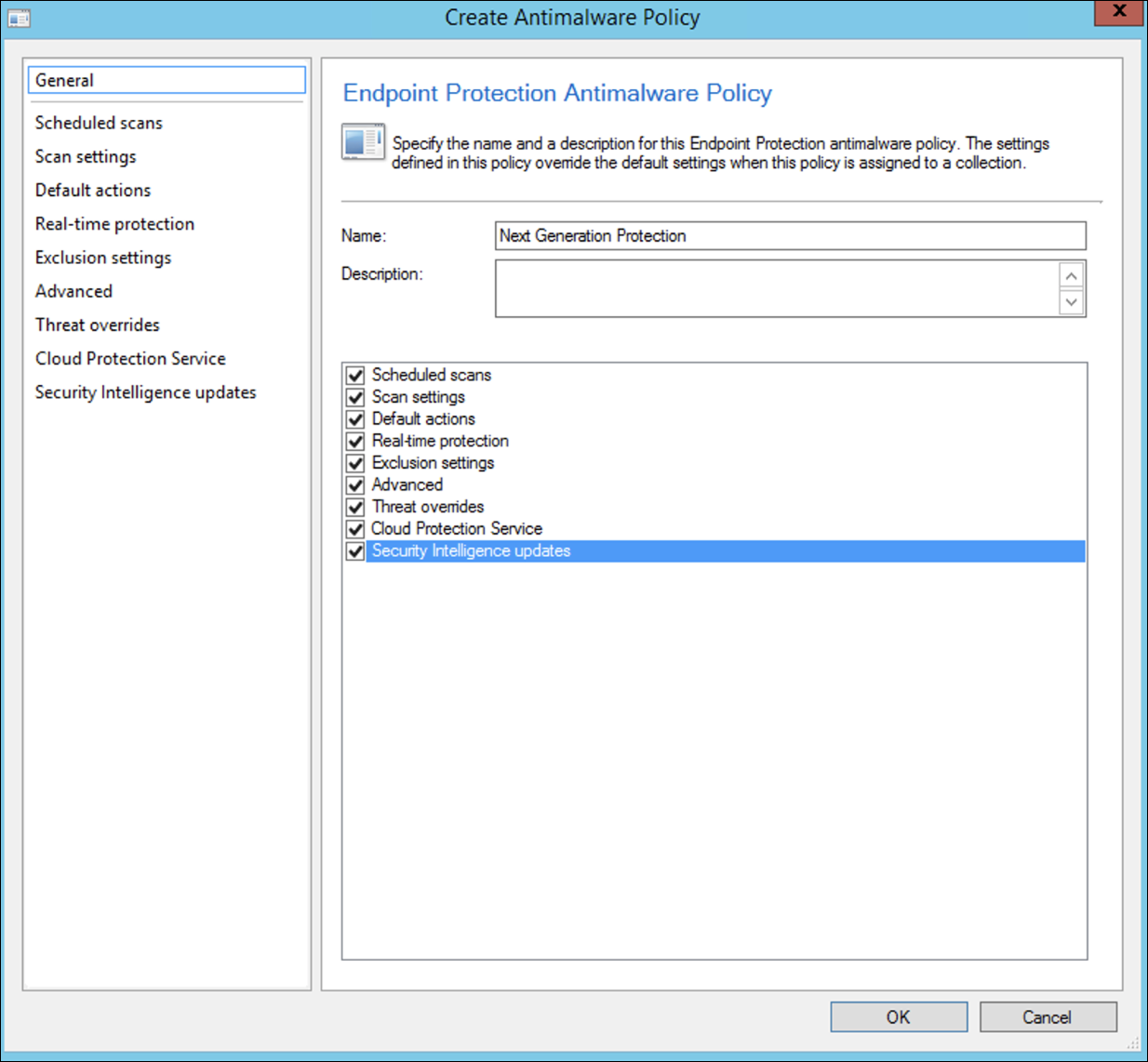
Task: Open Threat overrides in the sidebar
Action: pos(98,325)
